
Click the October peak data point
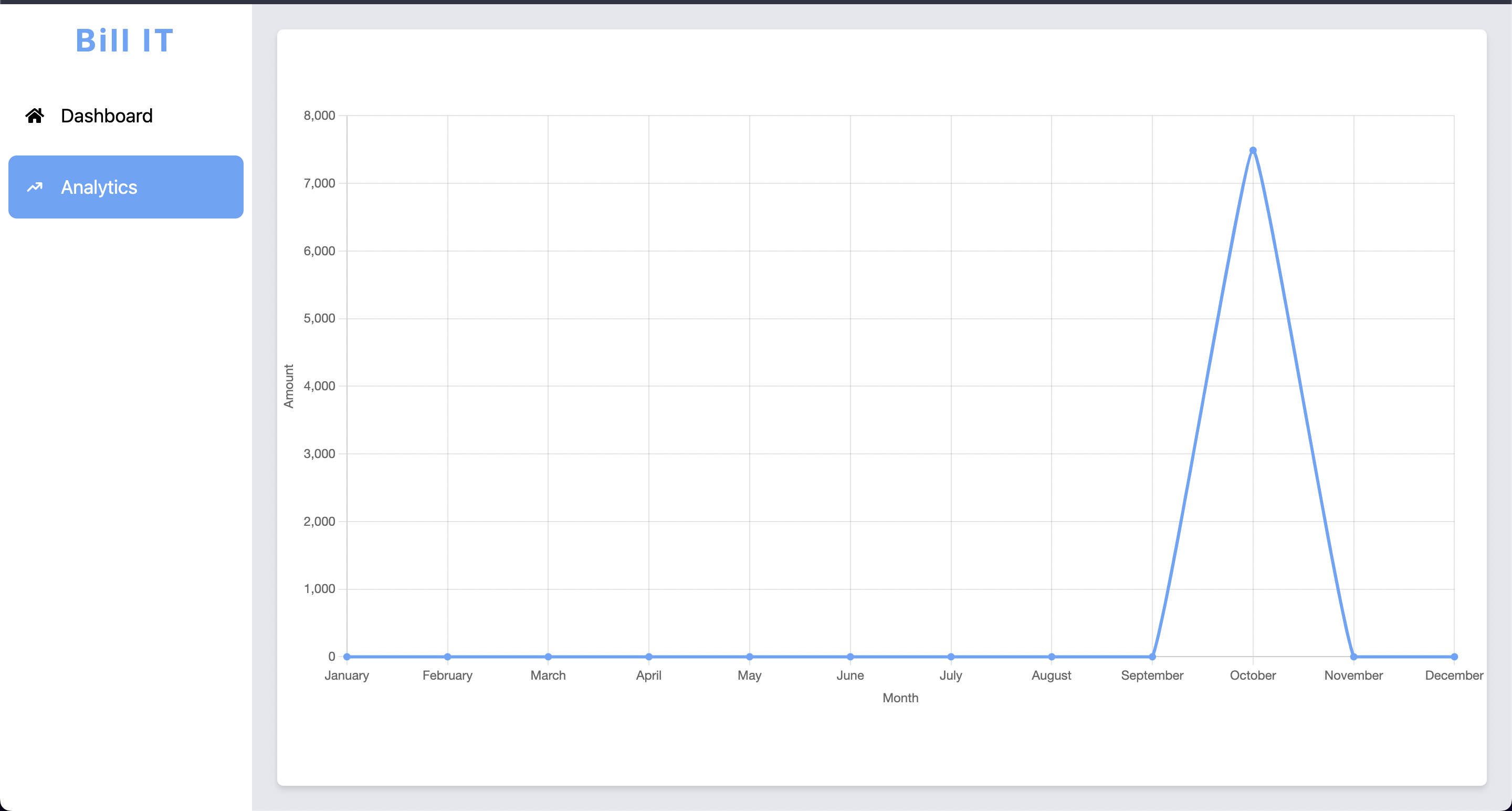1253,150
